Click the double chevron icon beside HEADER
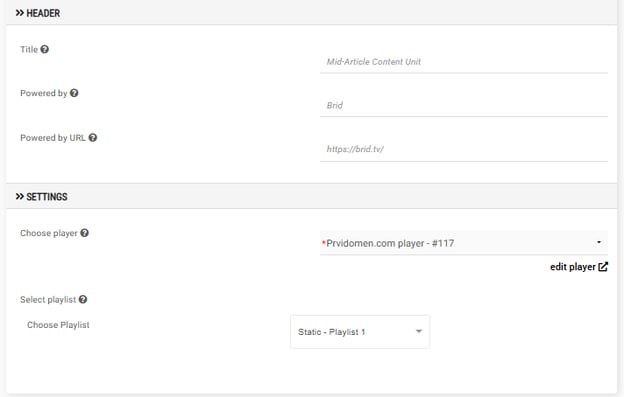This screenshot has width=624, height=397. tap(20, 13)
